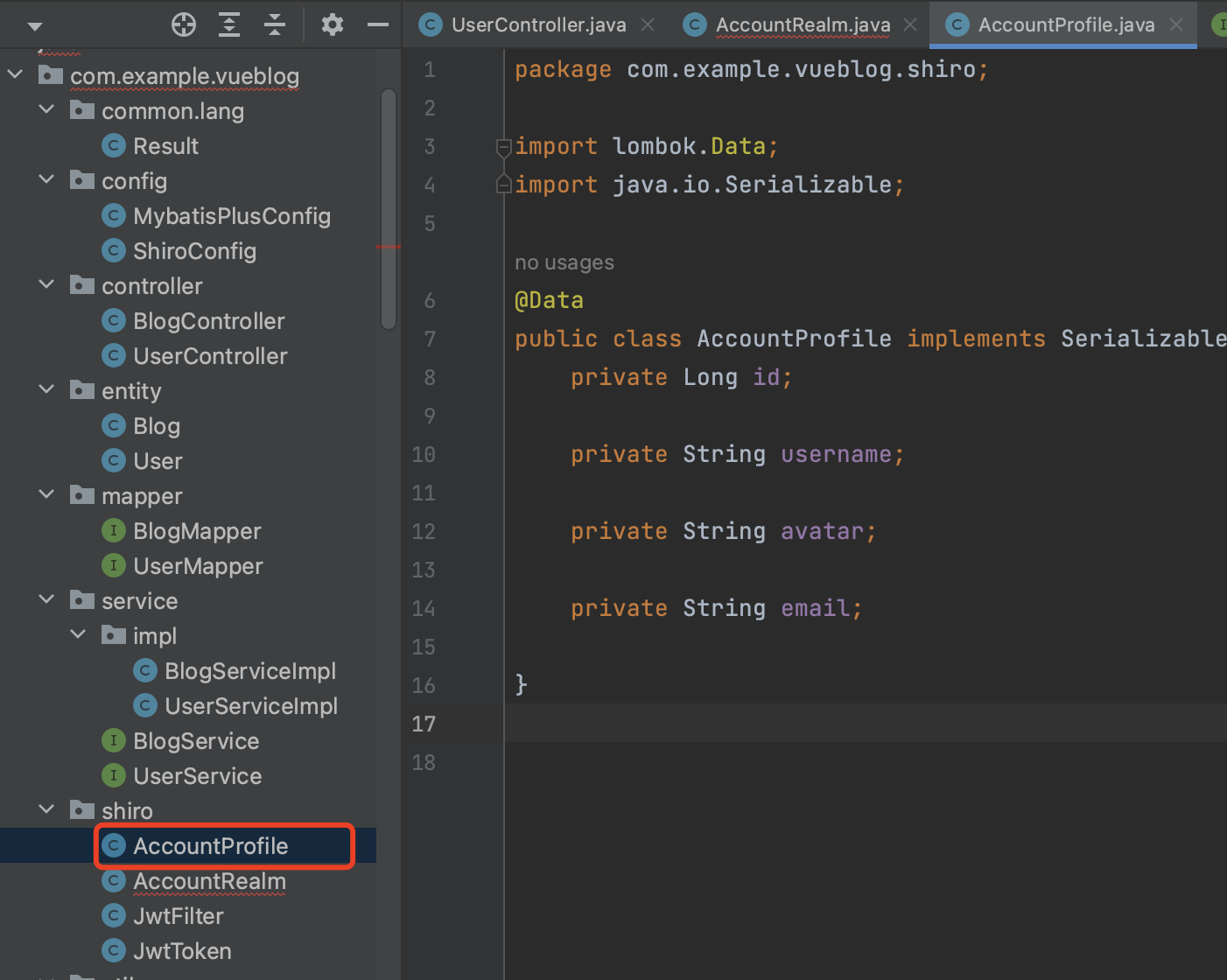Viewport: 1227px width, 980px height.
Task: Close the UserController.java tab
Action: 648,24
